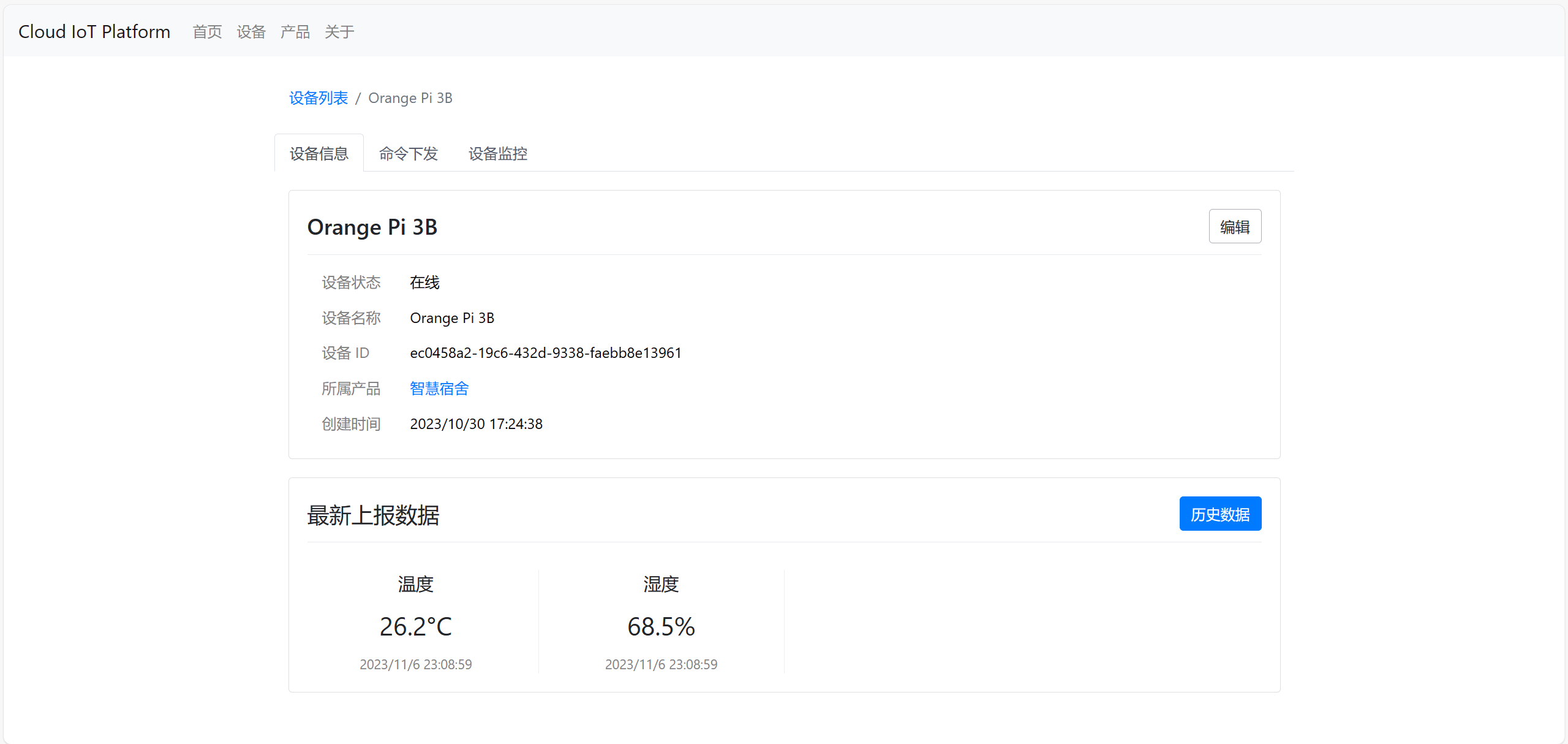Click the 26.2°C temperature reading
The image size is (1568, 744).
[x=416, y=626]
